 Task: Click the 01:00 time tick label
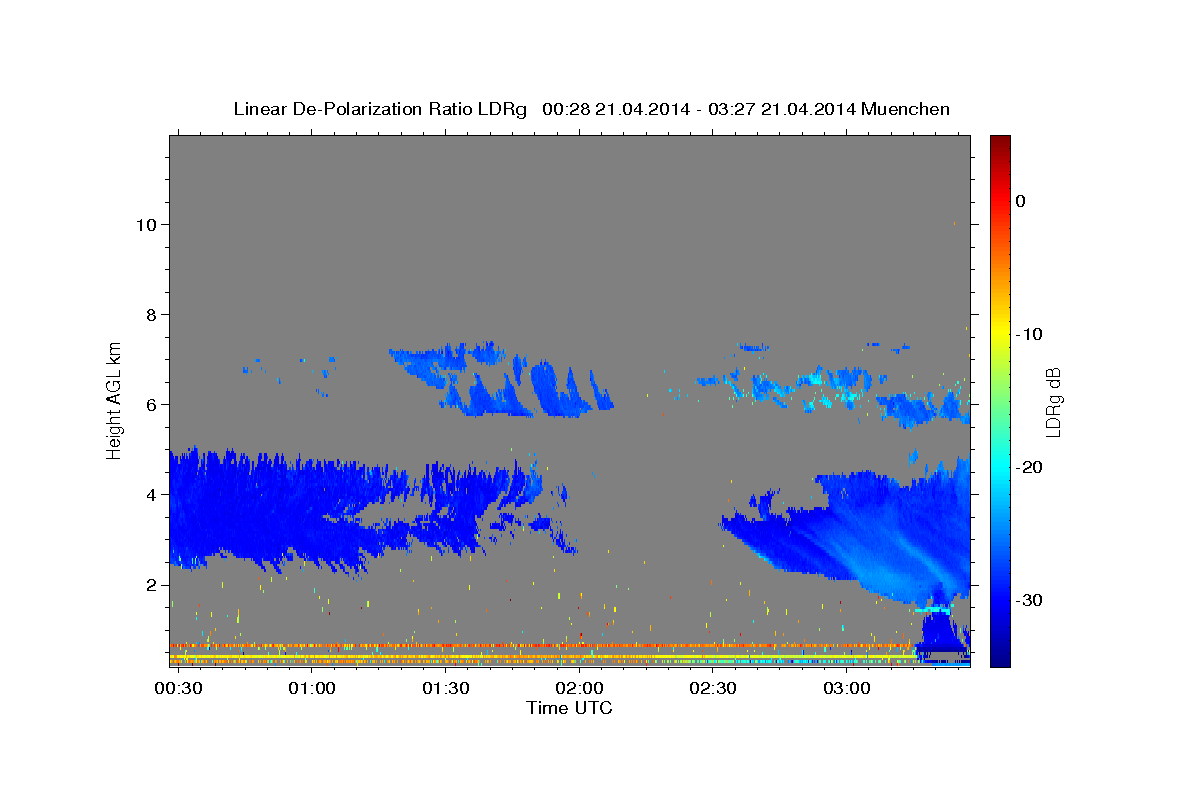311,689
